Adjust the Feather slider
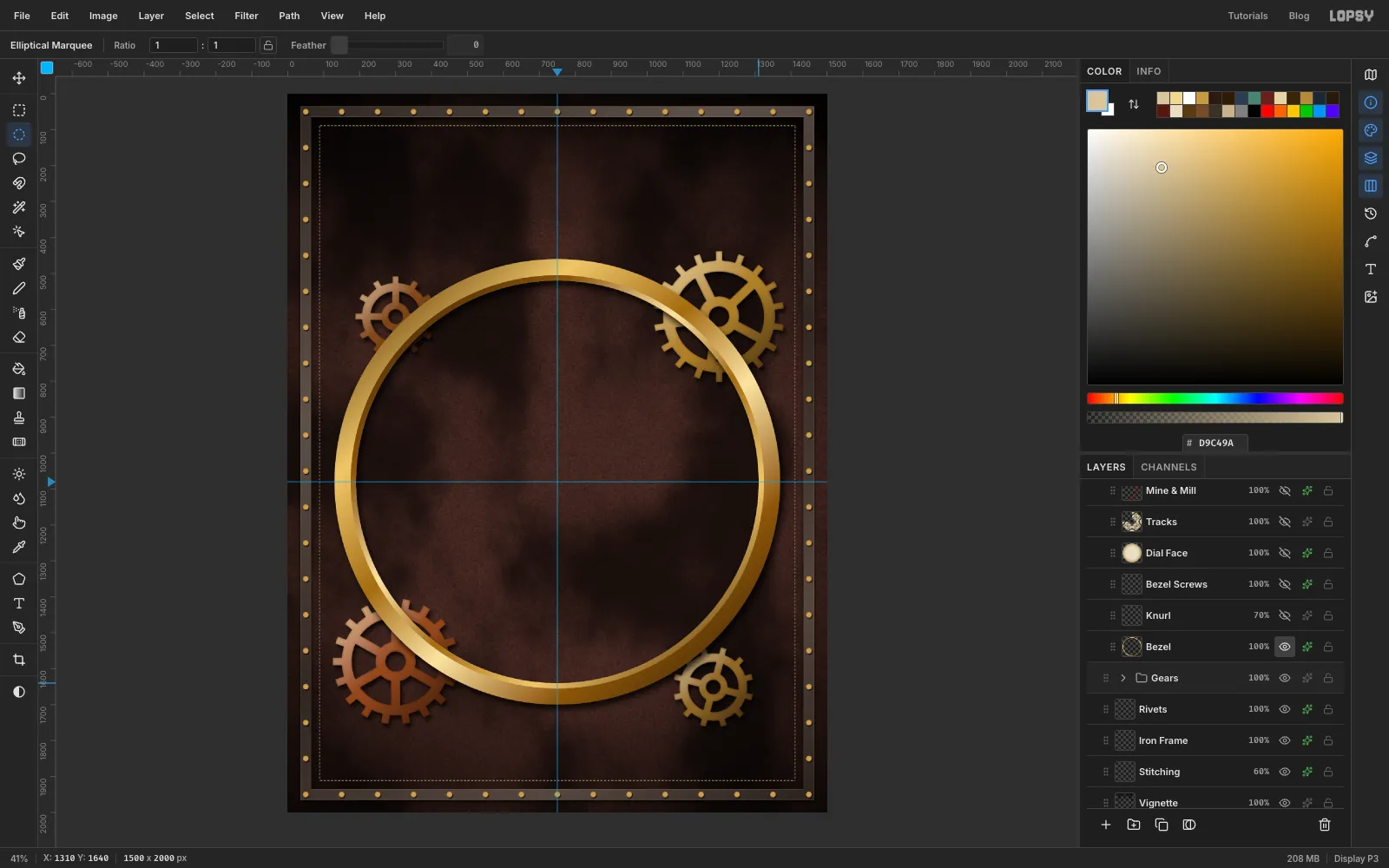Screen dimensions: 1389x868 click(x=387, y=45)
